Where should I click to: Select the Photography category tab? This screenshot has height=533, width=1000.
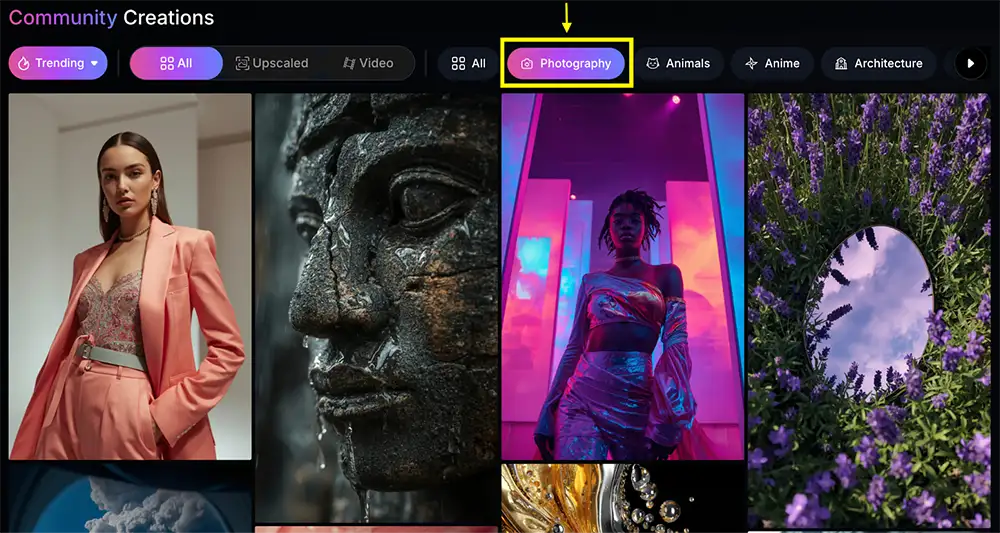(566, 63)
